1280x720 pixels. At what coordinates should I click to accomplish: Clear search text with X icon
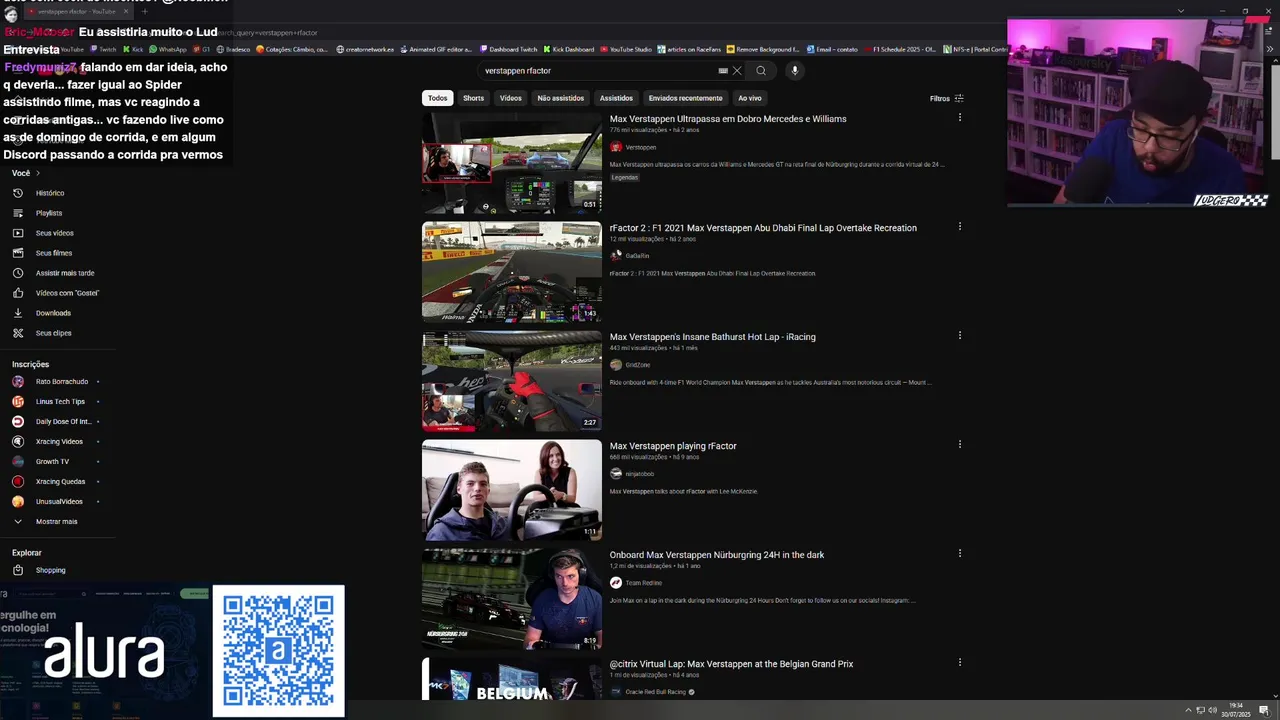coord(737,71)
